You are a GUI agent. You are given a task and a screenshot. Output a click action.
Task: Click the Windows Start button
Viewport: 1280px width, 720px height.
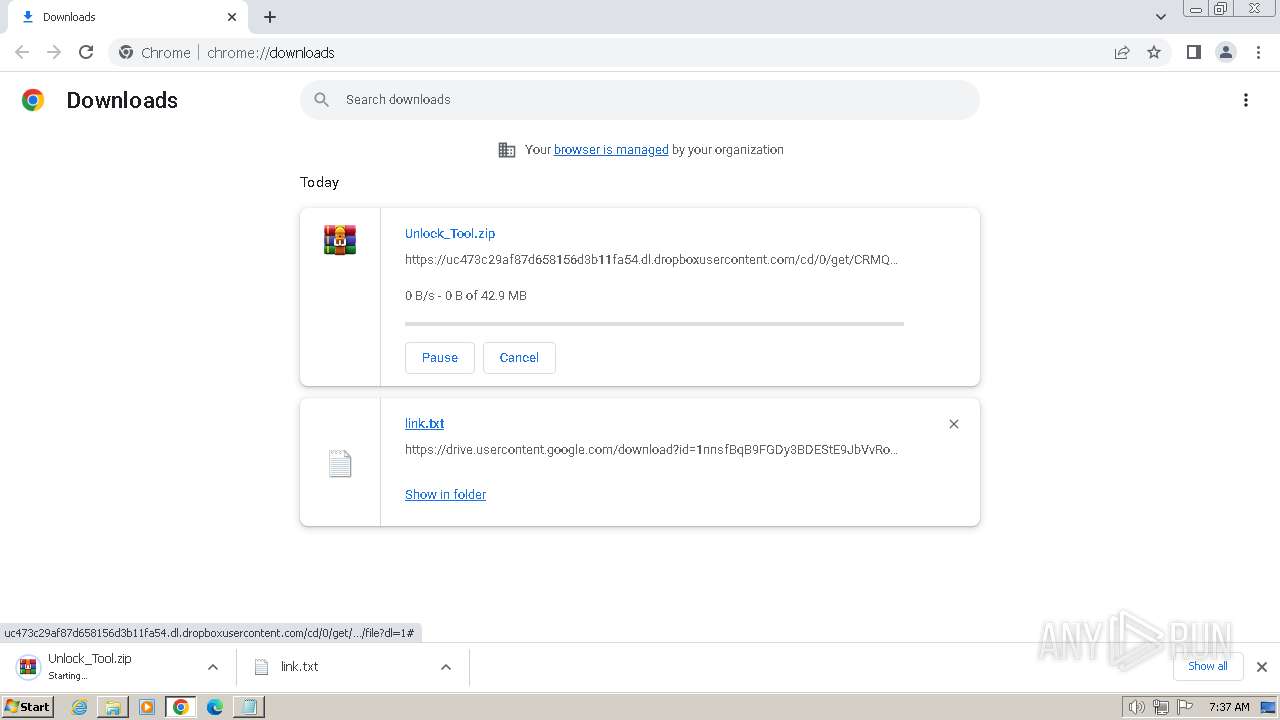27,706
